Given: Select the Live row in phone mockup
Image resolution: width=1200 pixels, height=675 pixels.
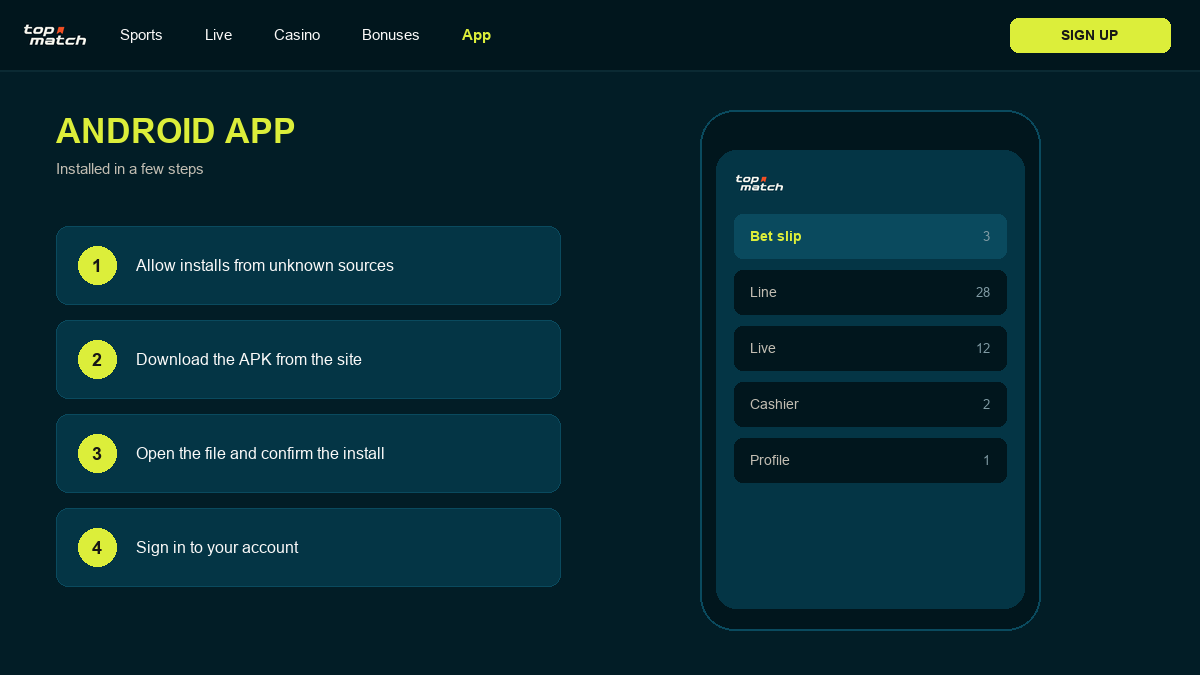Looking at the screenshot, I should 870,349.
